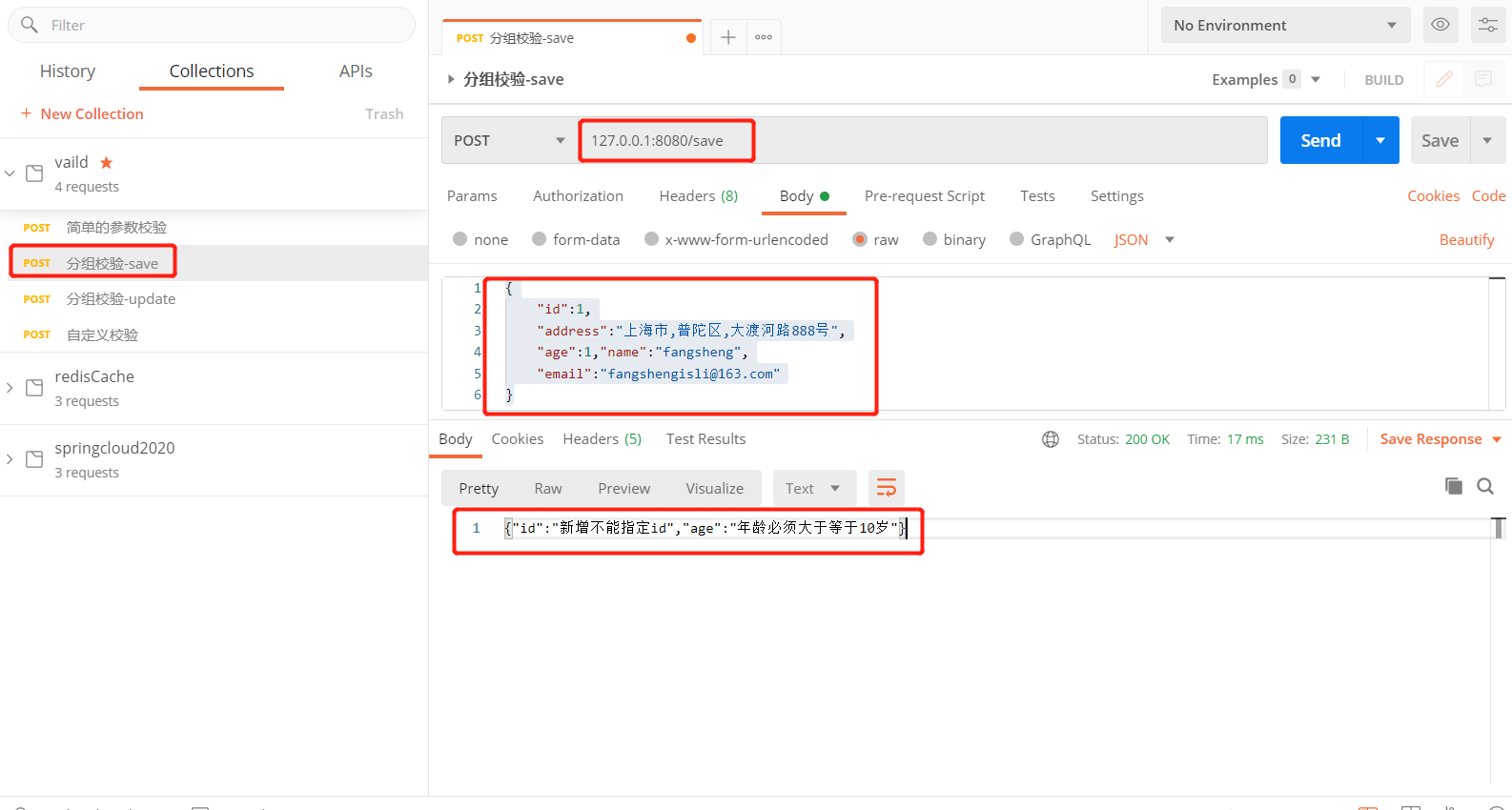Click the URL field 127.0.0.1:8080/save
The image size is (1512, 810).
(923, 140)
